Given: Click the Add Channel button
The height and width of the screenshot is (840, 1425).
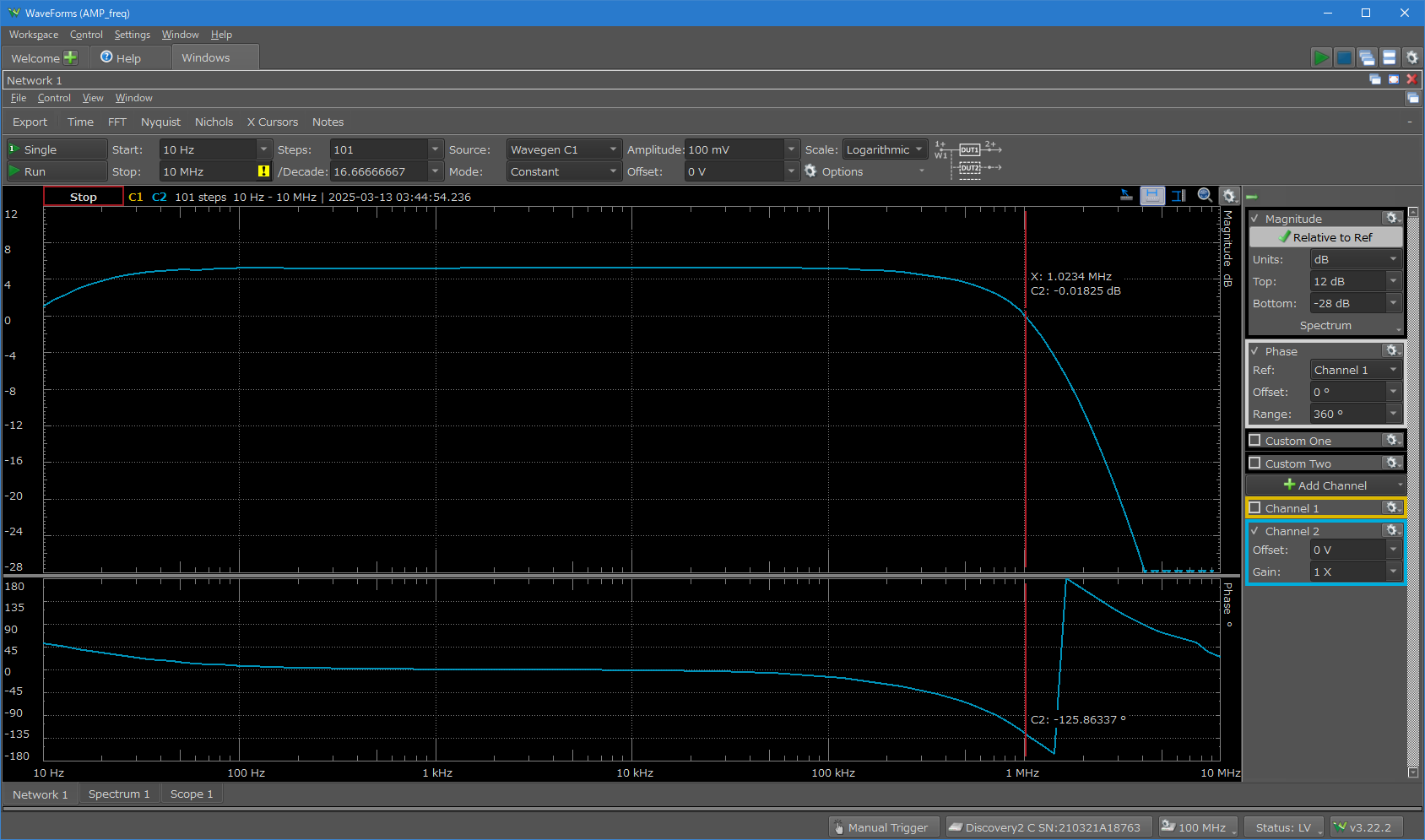Looking at the screenshot, I should [x=1325, y=485].
